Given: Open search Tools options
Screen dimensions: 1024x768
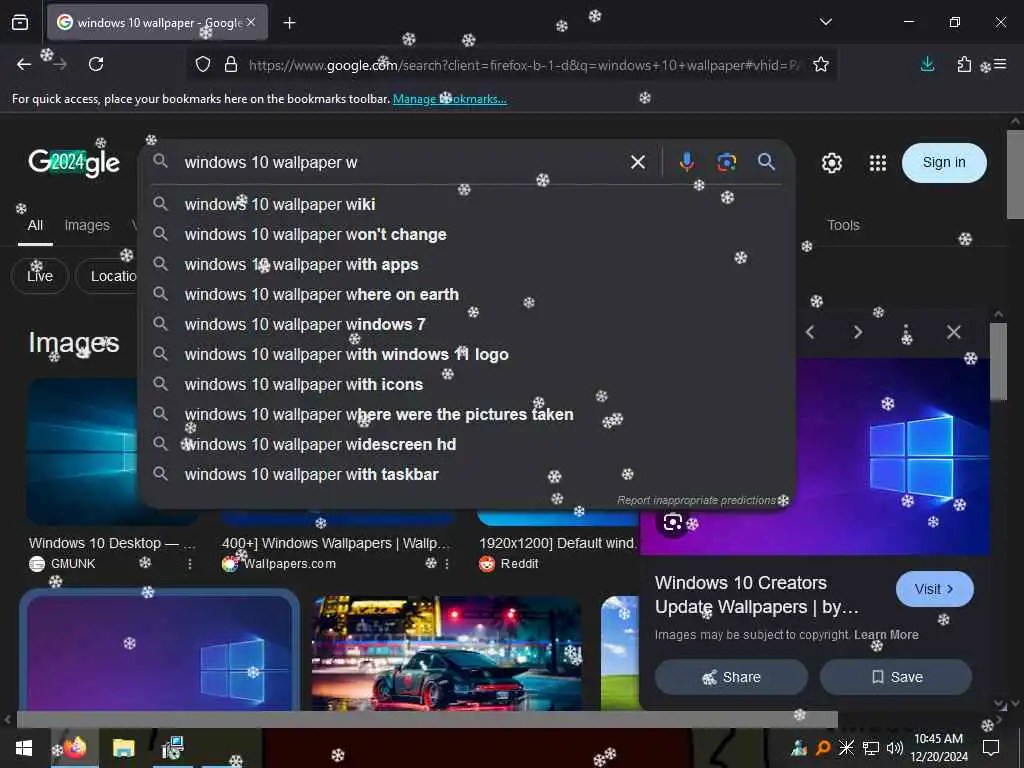Looking at the screenshot, I should (x=843, y=225).
